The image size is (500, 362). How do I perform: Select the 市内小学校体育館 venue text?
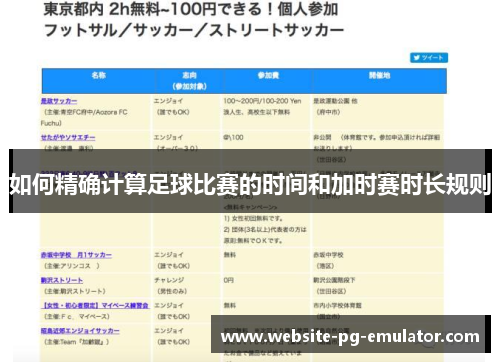[x=337, y=305]
